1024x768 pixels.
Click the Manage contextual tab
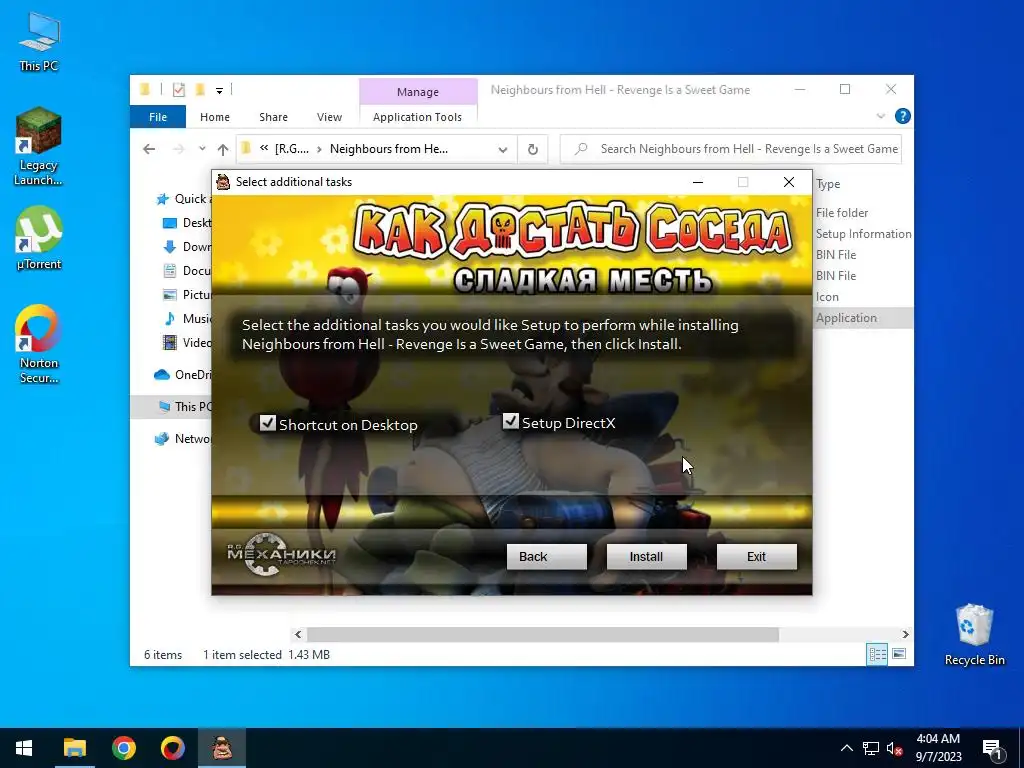pyautogui.click(x=418, y=92)
